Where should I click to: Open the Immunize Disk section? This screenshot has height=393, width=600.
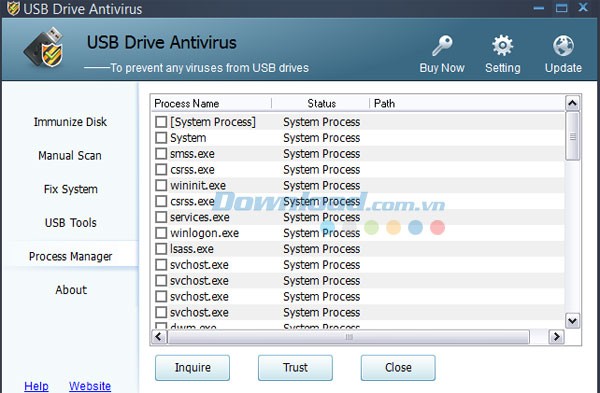70,122
